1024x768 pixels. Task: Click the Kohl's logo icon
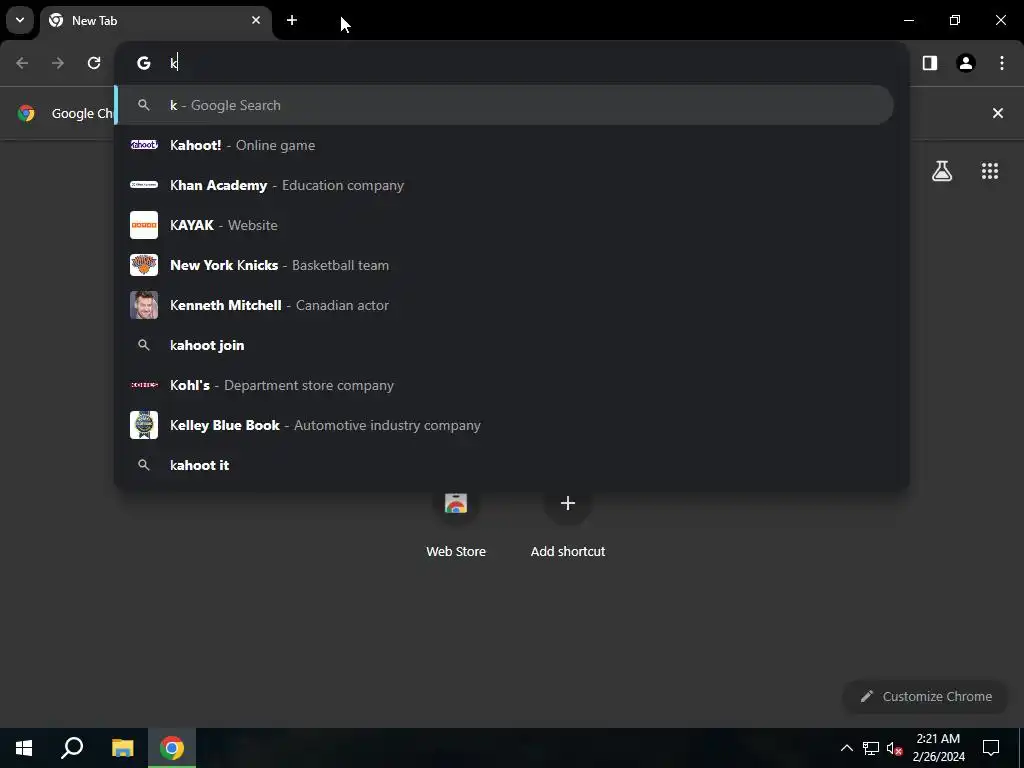tap(144, 385)
